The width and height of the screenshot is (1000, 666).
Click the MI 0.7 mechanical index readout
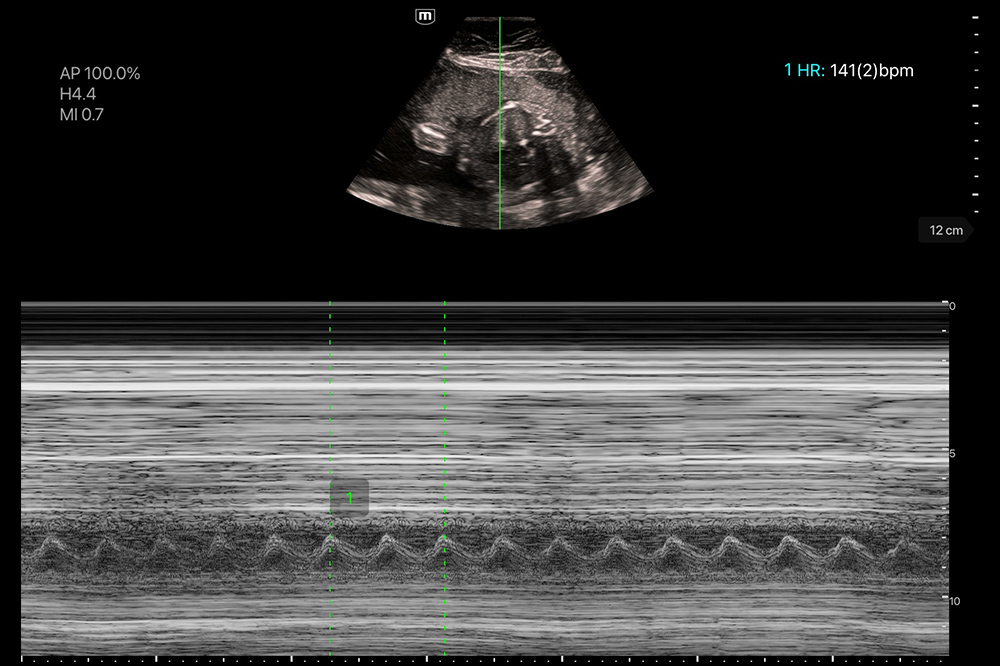(x=82, y=114)
